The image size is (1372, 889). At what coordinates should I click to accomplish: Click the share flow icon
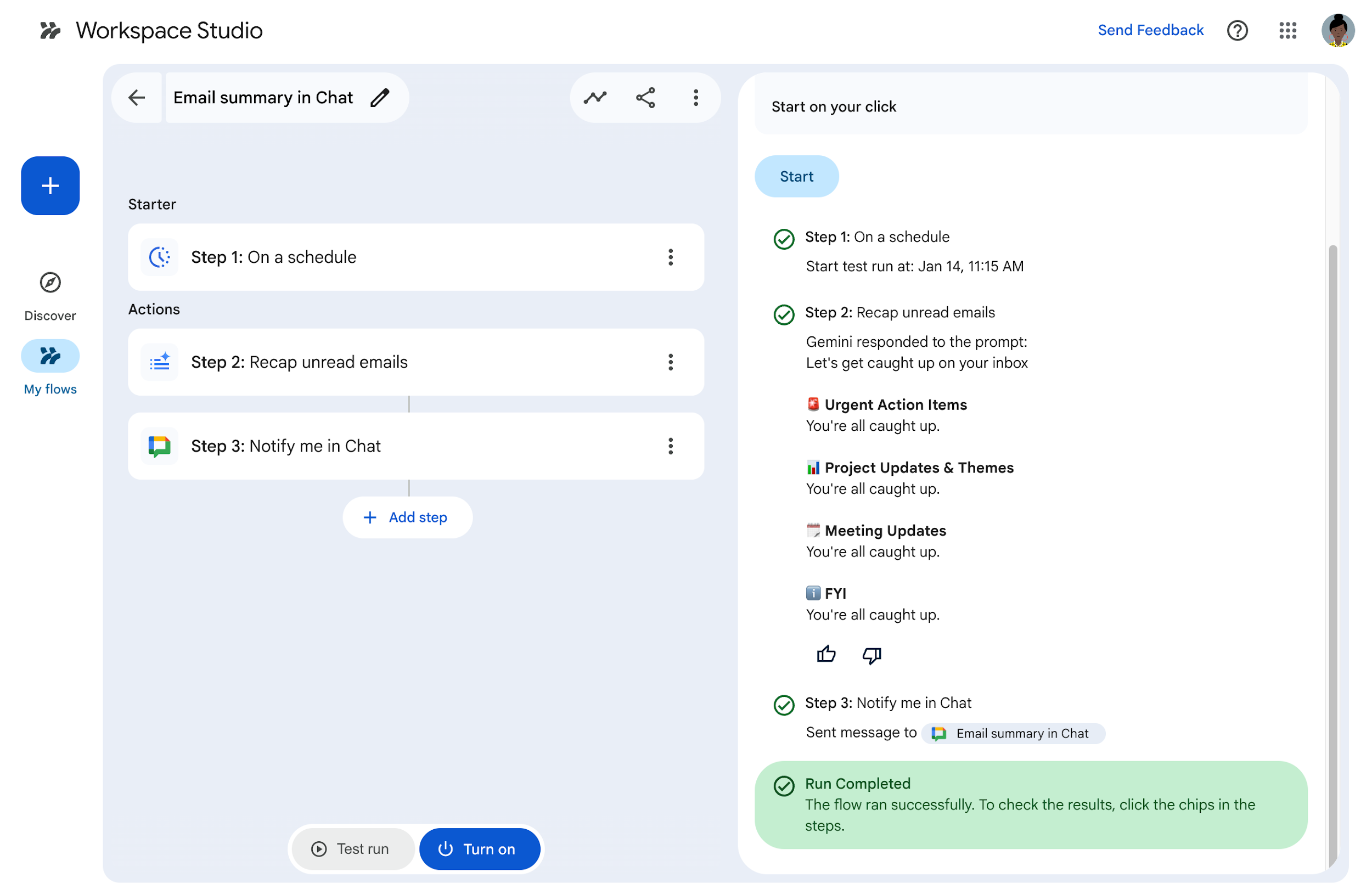(x=645, y=98)
